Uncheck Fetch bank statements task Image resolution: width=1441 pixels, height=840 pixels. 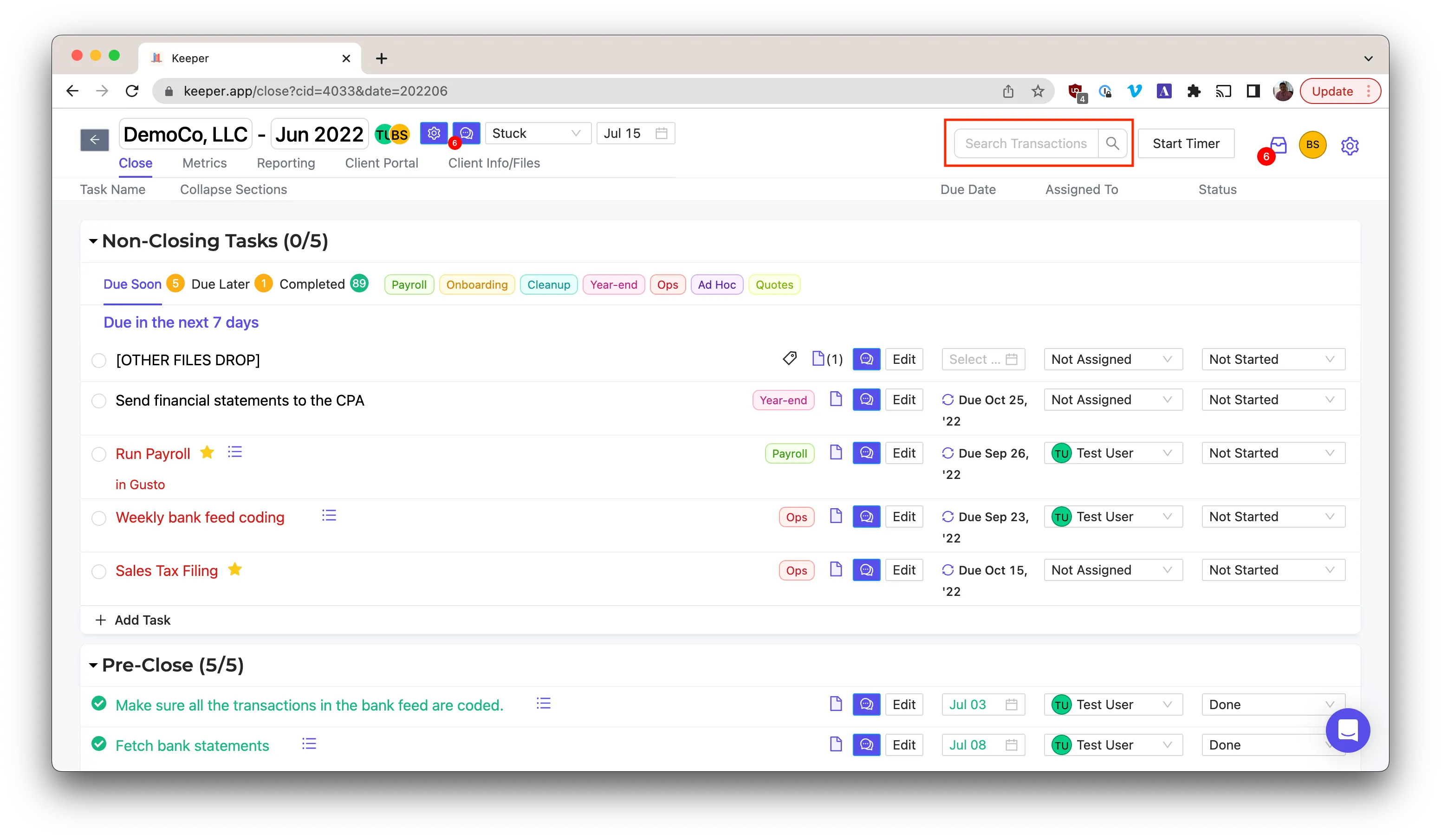99,743
